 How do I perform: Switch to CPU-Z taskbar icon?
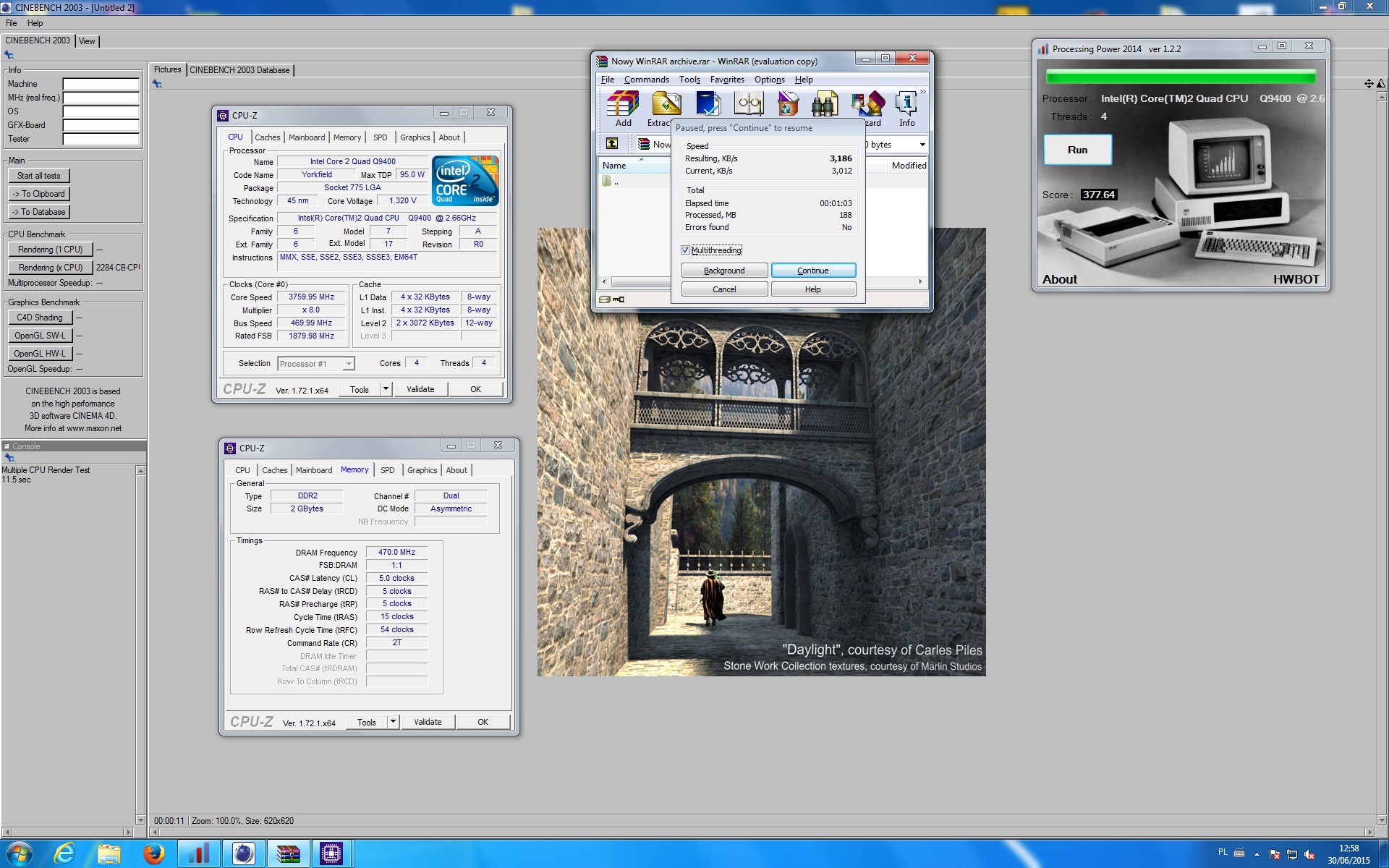[x=331, y=854]
